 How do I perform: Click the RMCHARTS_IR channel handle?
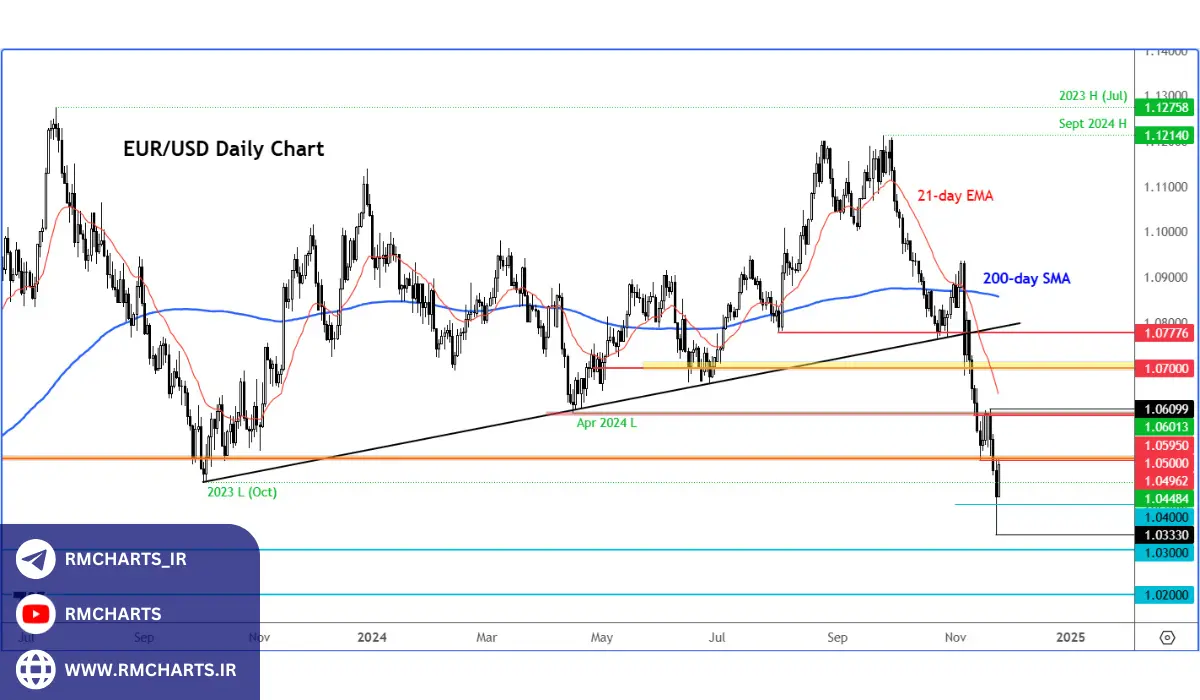(x=125, y=560)
